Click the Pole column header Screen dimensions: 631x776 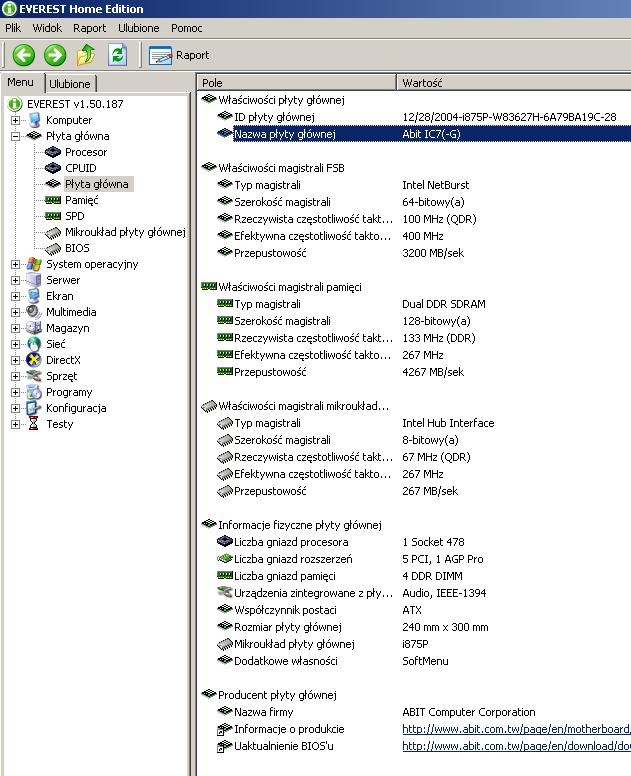(x=297, y=83)
